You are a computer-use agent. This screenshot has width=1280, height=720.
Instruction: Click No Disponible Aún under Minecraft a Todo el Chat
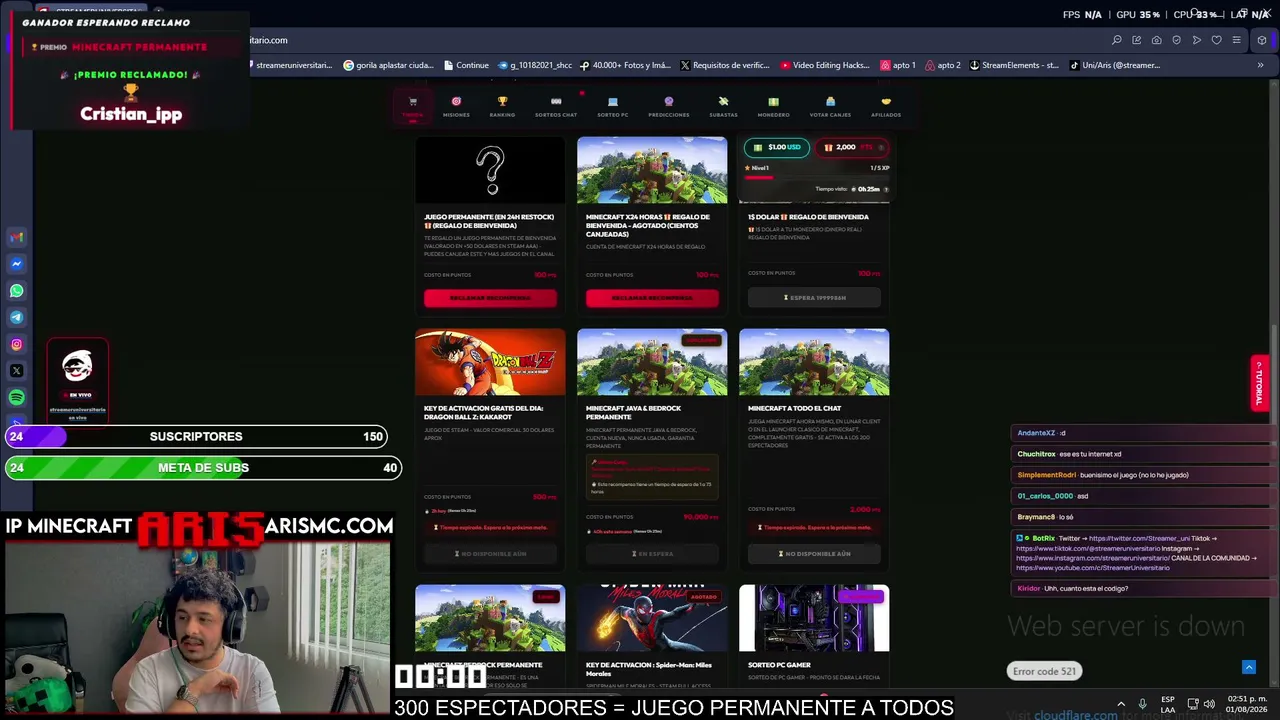(x=814, y=554)
